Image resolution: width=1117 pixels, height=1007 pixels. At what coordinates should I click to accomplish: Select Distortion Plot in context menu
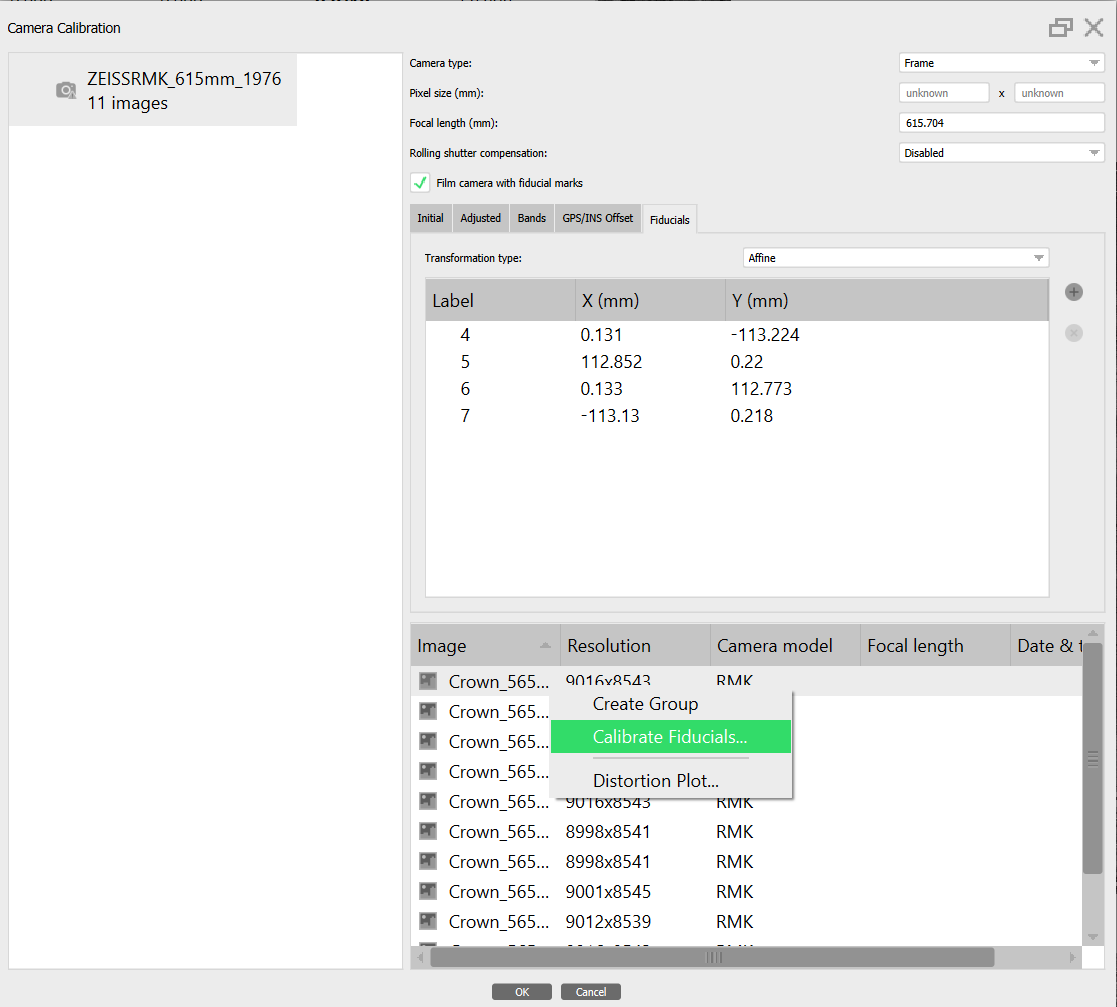[x=655, y=781]
